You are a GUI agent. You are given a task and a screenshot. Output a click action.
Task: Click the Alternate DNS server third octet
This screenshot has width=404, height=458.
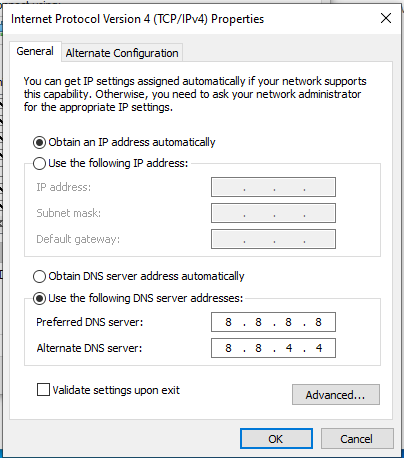pyautogui.click(x=289, y=348)
